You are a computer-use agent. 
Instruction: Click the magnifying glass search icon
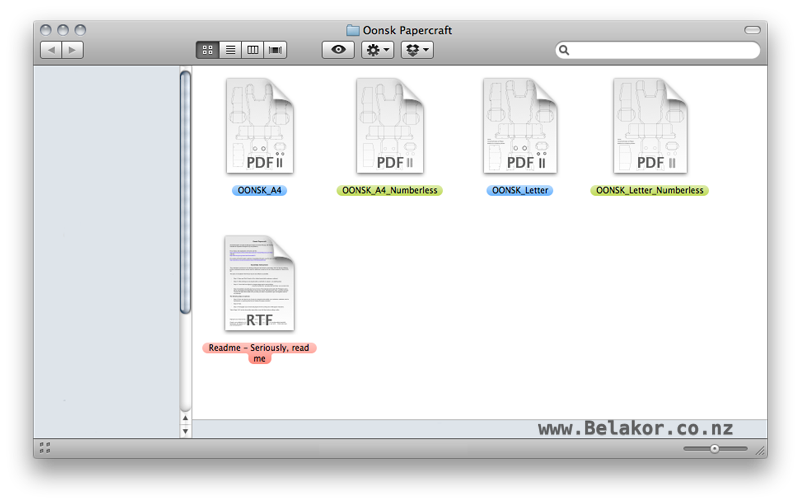[564, 49]
